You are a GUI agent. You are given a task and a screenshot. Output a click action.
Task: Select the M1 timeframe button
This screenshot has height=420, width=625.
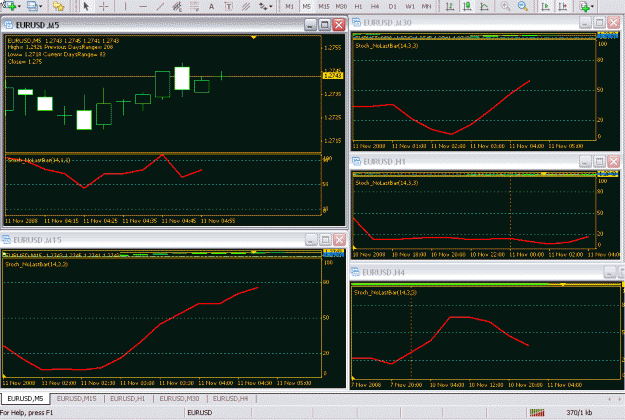(289, 6)
